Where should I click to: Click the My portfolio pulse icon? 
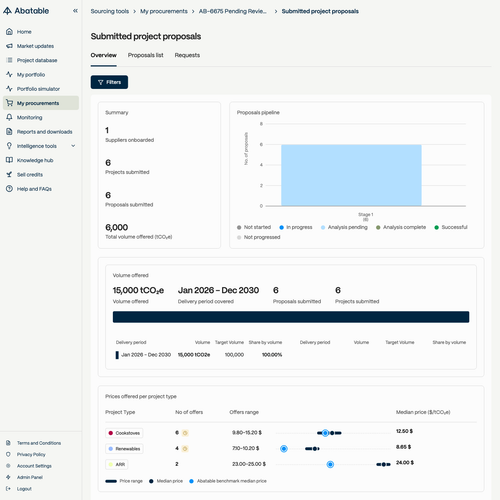click(x=9, y=75)
